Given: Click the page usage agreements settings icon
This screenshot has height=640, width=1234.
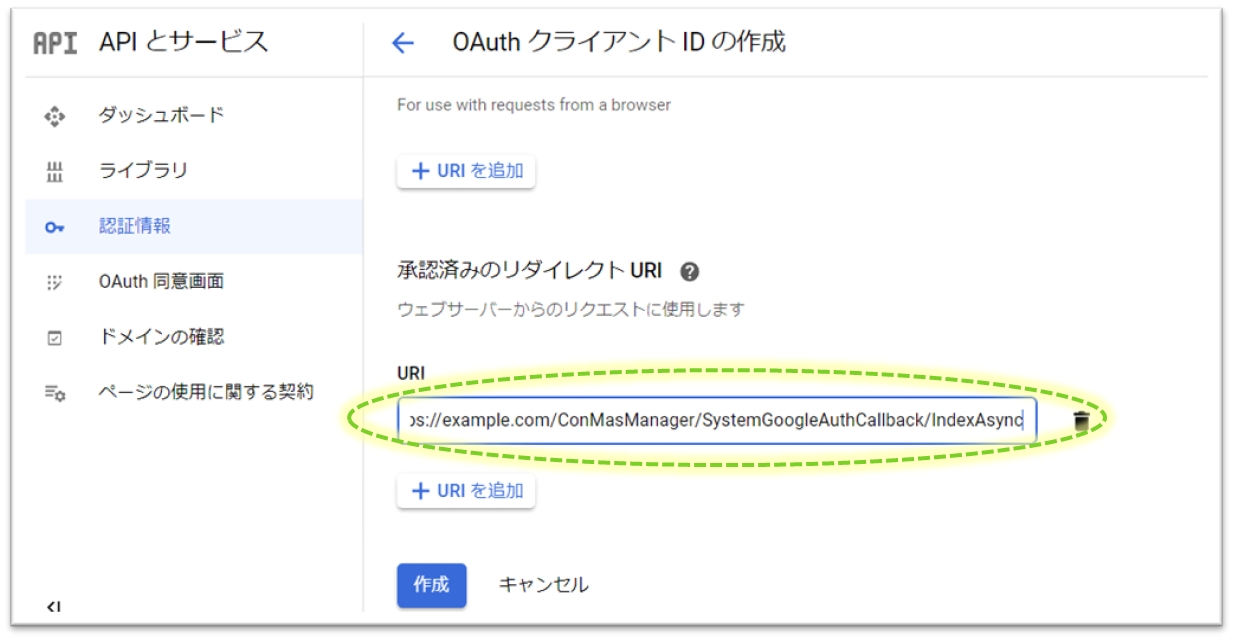Looking at the screenshot, I should 55,393.
